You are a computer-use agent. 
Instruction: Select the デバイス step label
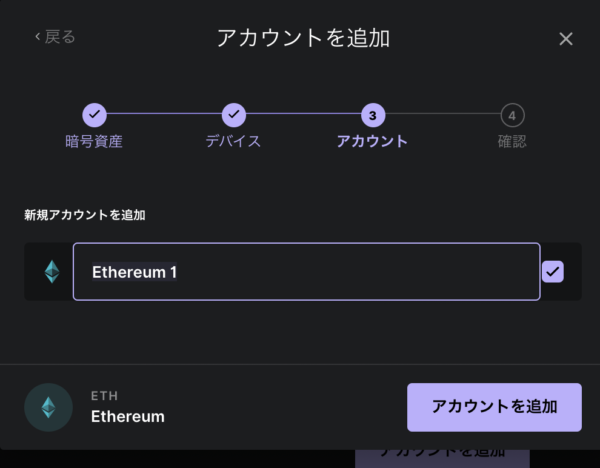[x=233, y=141]
